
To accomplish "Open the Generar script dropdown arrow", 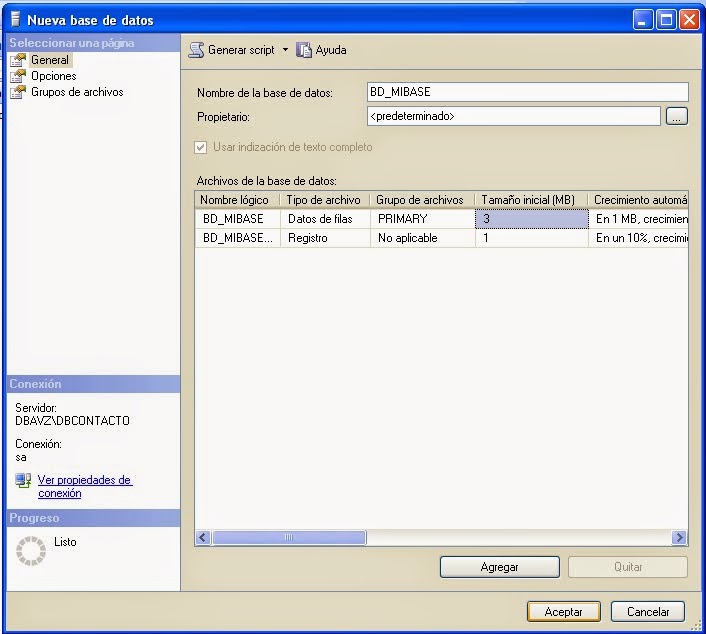I will [x=285, y=50].
